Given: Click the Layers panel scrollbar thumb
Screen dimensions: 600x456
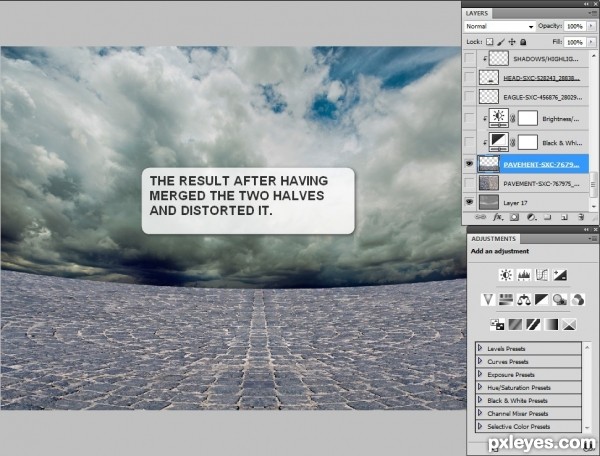Looking at the screenshot, I should coord(593,185).
